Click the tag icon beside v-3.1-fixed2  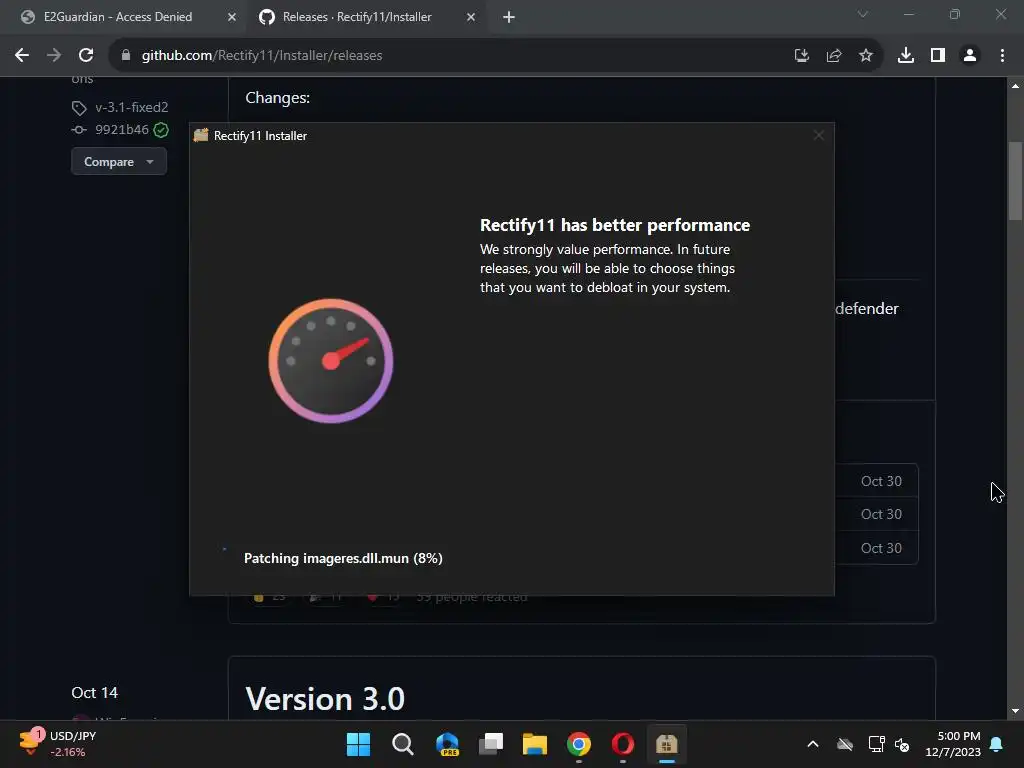pyautogui.click(x=79, y=108)
